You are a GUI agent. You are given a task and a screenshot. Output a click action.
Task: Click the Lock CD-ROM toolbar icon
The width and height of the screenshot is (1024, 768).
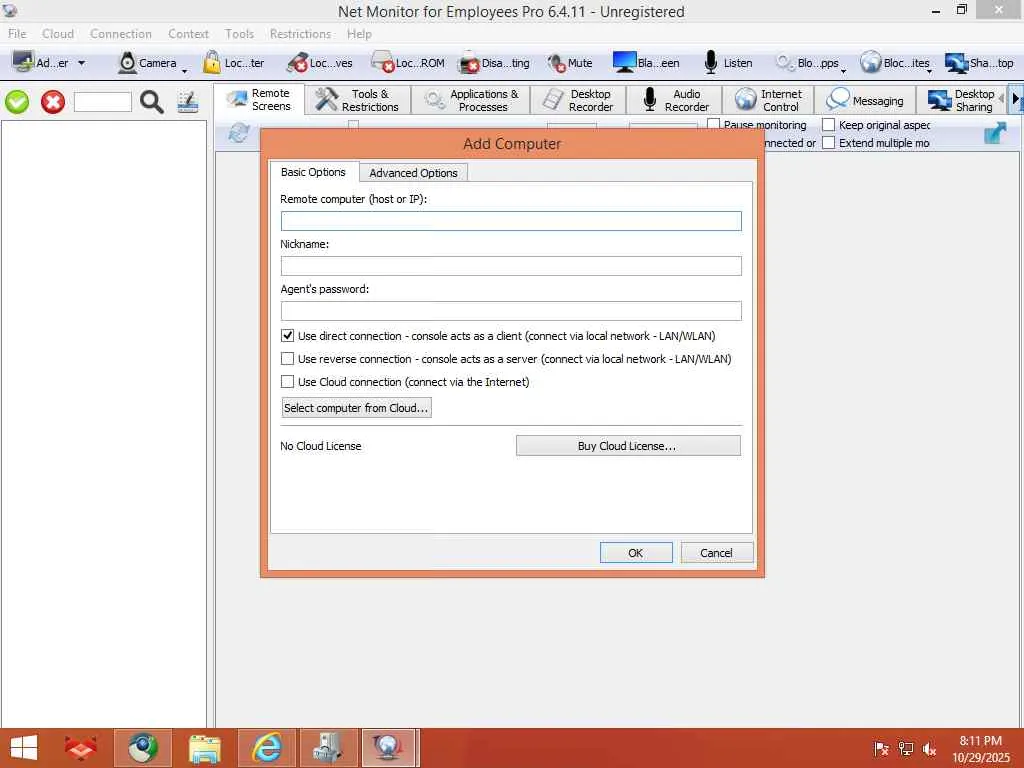tap(383, 63)
